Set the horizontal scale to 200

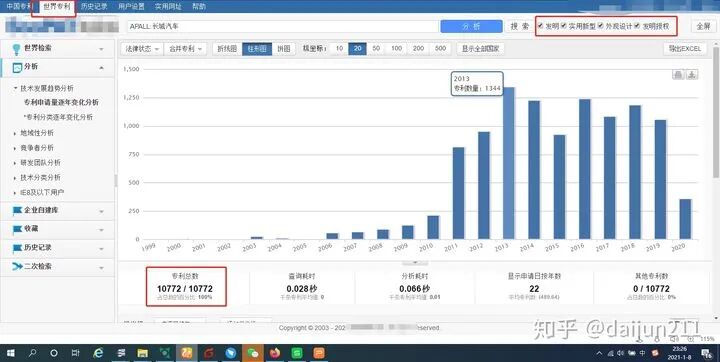[x=418, y=48]
